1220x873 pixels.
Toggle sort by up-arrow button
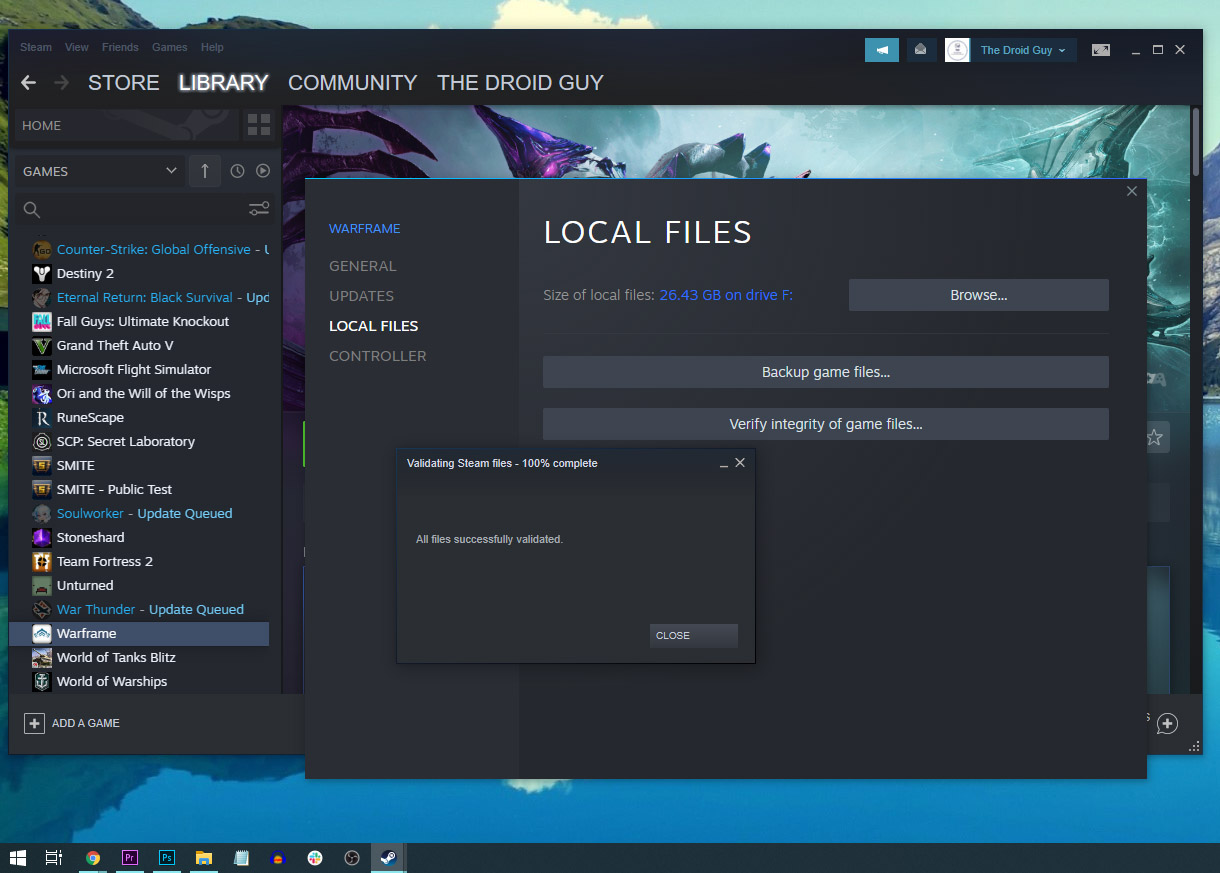(x=205, y=171)
